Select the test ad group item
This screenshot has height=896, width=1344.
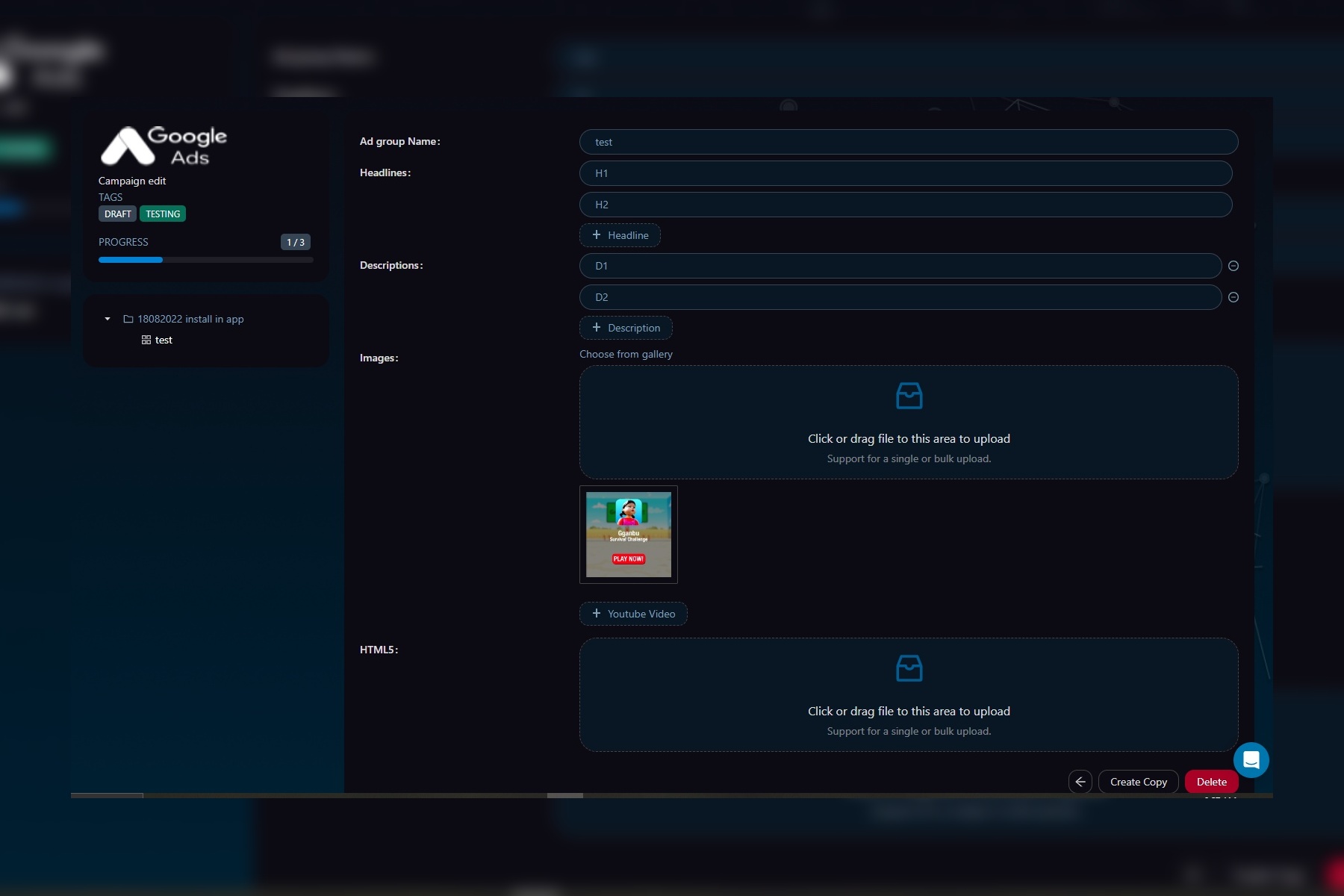tap(164, 340)
